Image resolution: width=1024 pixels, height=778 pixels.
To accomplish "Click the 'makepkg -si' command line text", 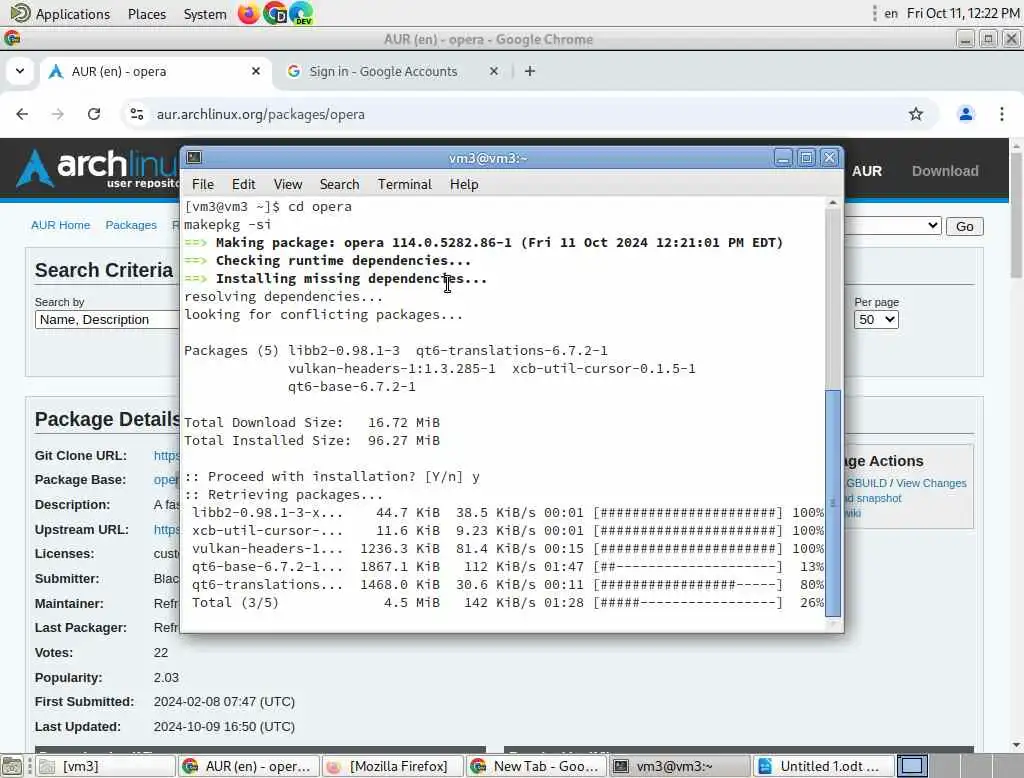I will tap(227, 224).
